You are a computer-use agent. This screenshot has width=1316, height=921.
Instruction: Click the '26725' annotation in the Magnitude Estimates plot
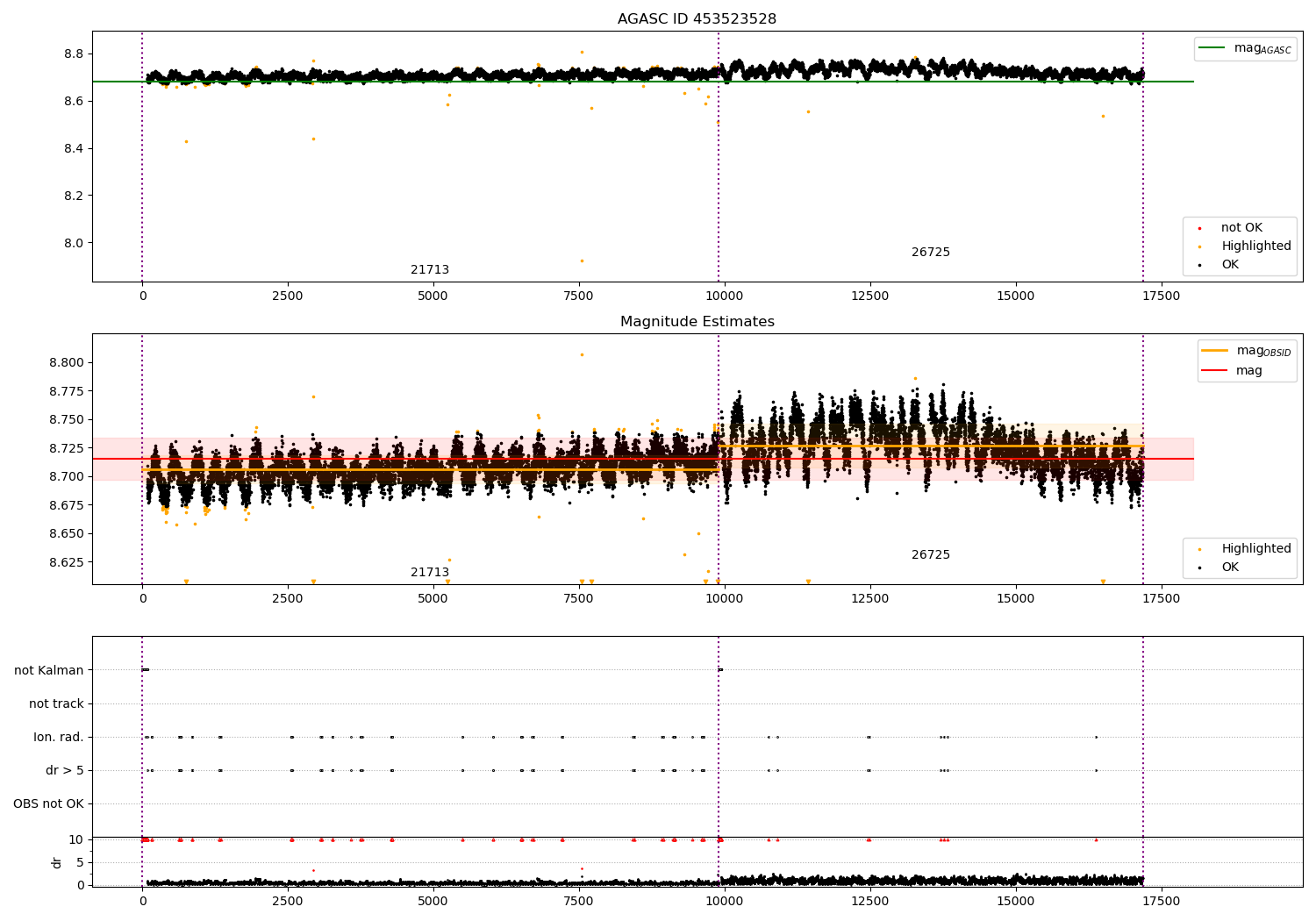pos(931,555)
